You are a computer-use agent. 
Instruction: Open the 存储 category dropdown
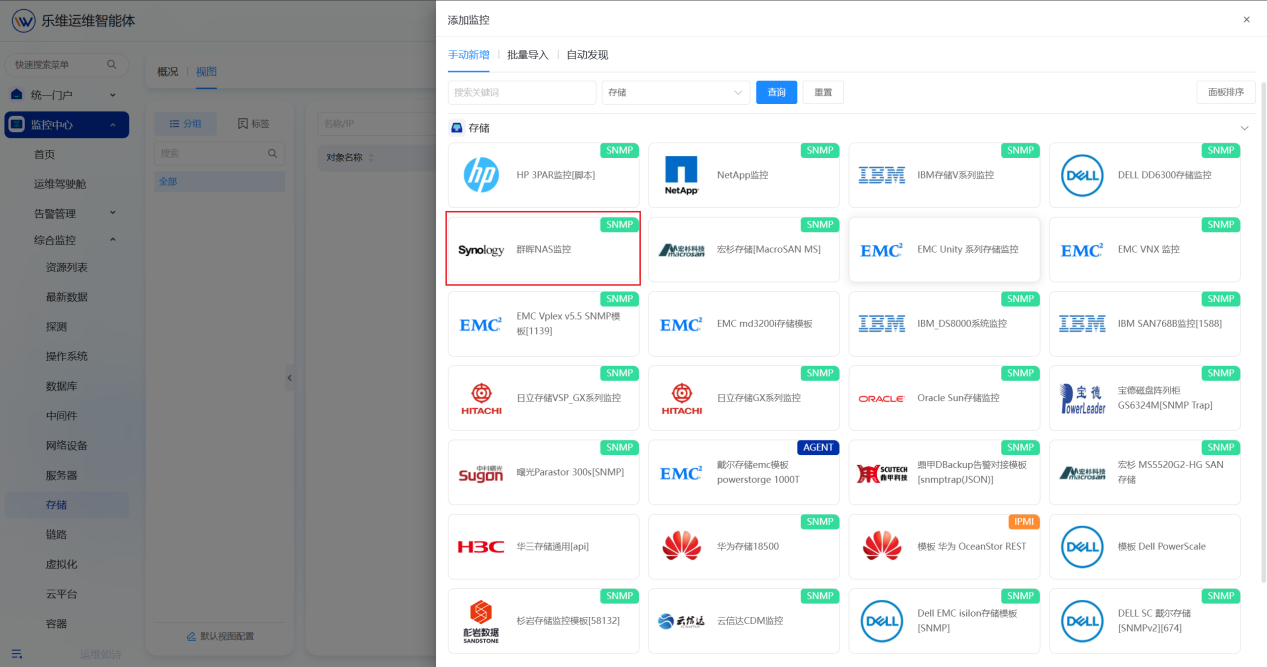[x=676, y=92]
